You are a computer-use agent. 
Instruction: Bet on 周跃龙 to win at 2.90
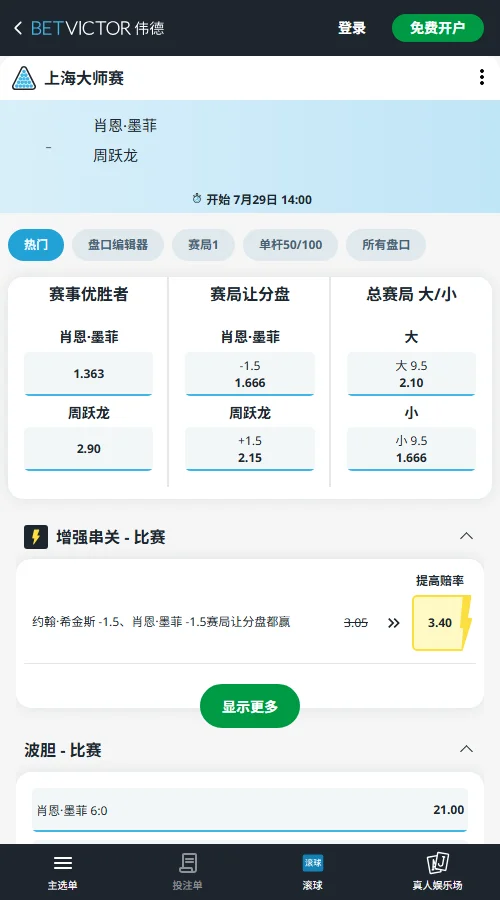[x=88, y=449]
